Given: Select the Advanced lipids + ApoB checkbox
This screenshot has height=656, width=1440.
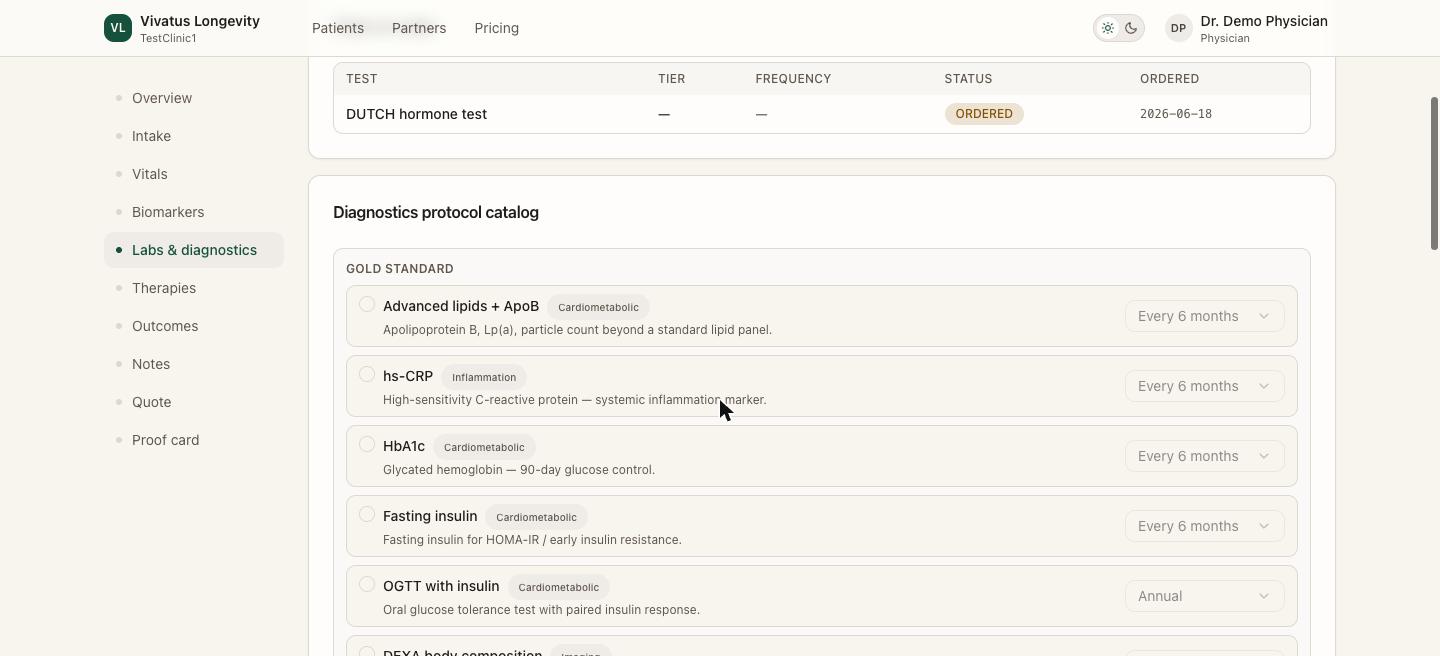Looking at the screenshot, I should (x=367, y=304).
